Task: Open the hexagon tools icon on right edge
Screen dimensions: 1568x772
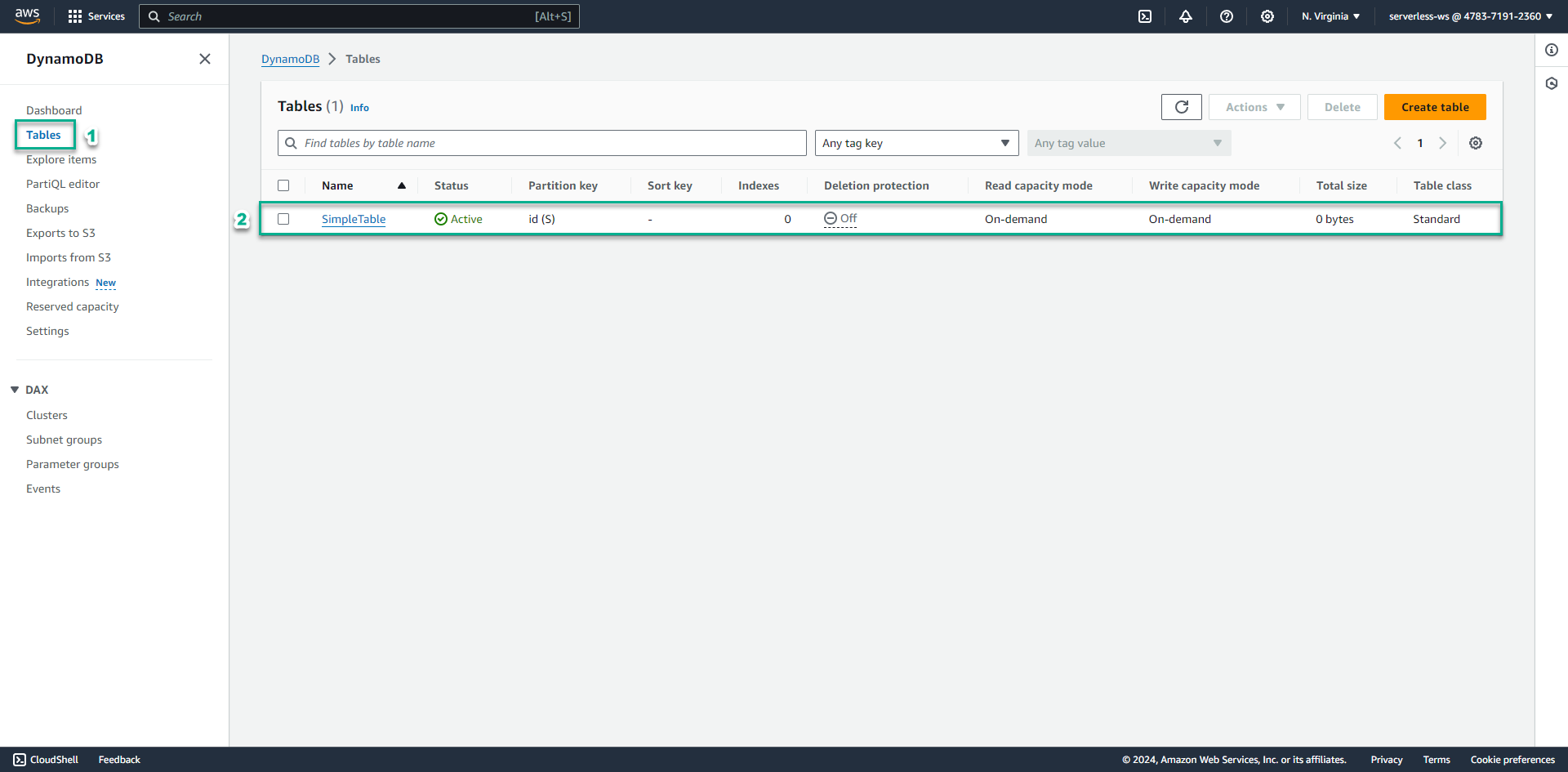Action: click(1552, 83)
